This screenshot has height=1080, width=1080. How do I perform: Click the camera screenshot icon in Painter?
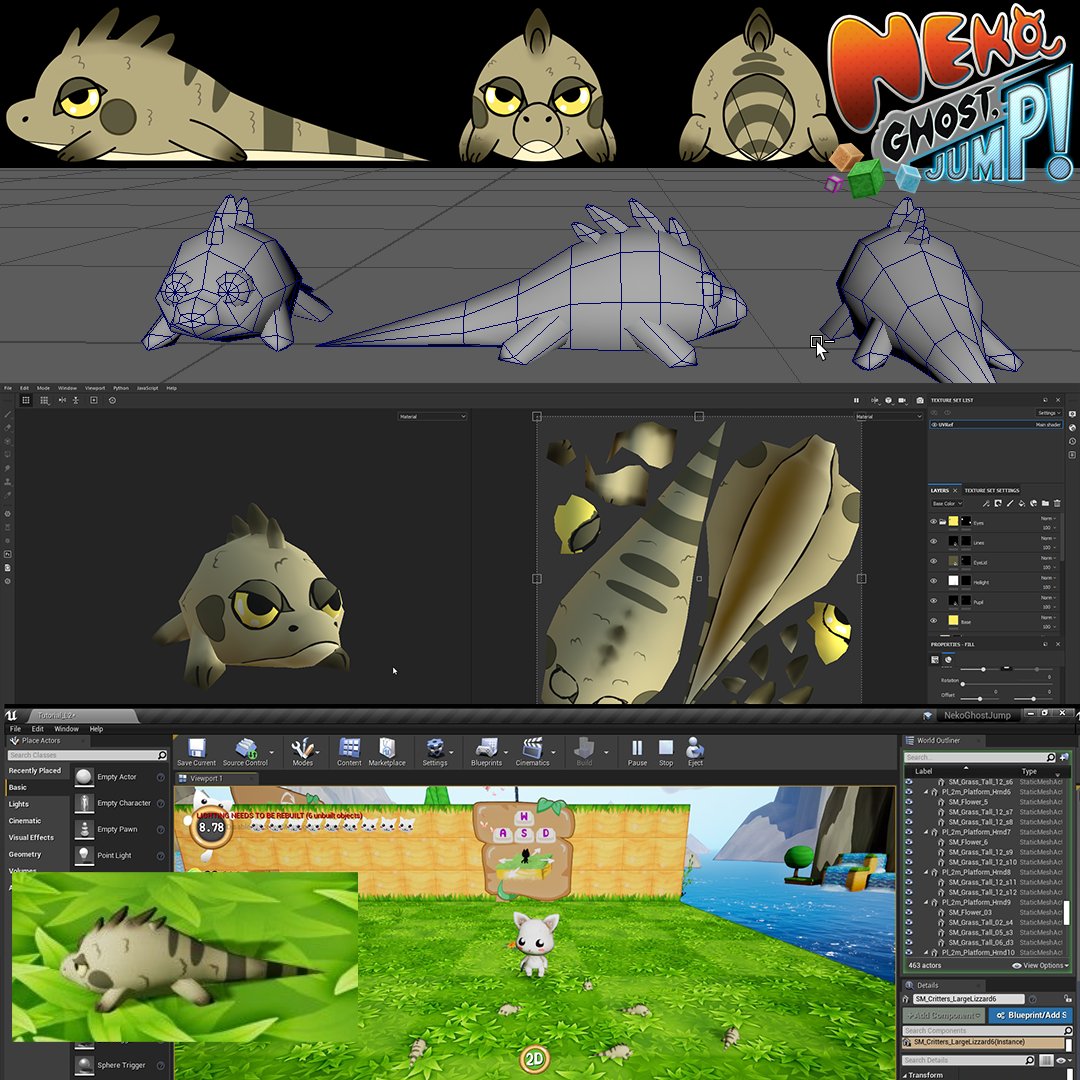920,400
